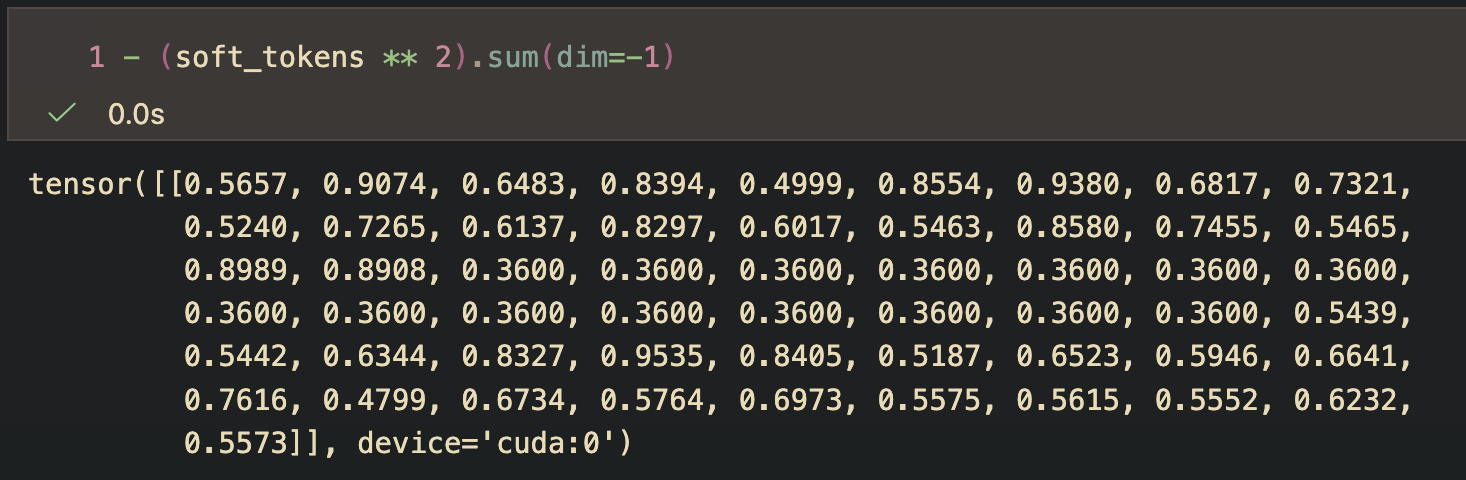Viewport: 1466px width, 480px height.
Task: Click the green checkmark execution status icon
Action: click(x=63, y=115)
